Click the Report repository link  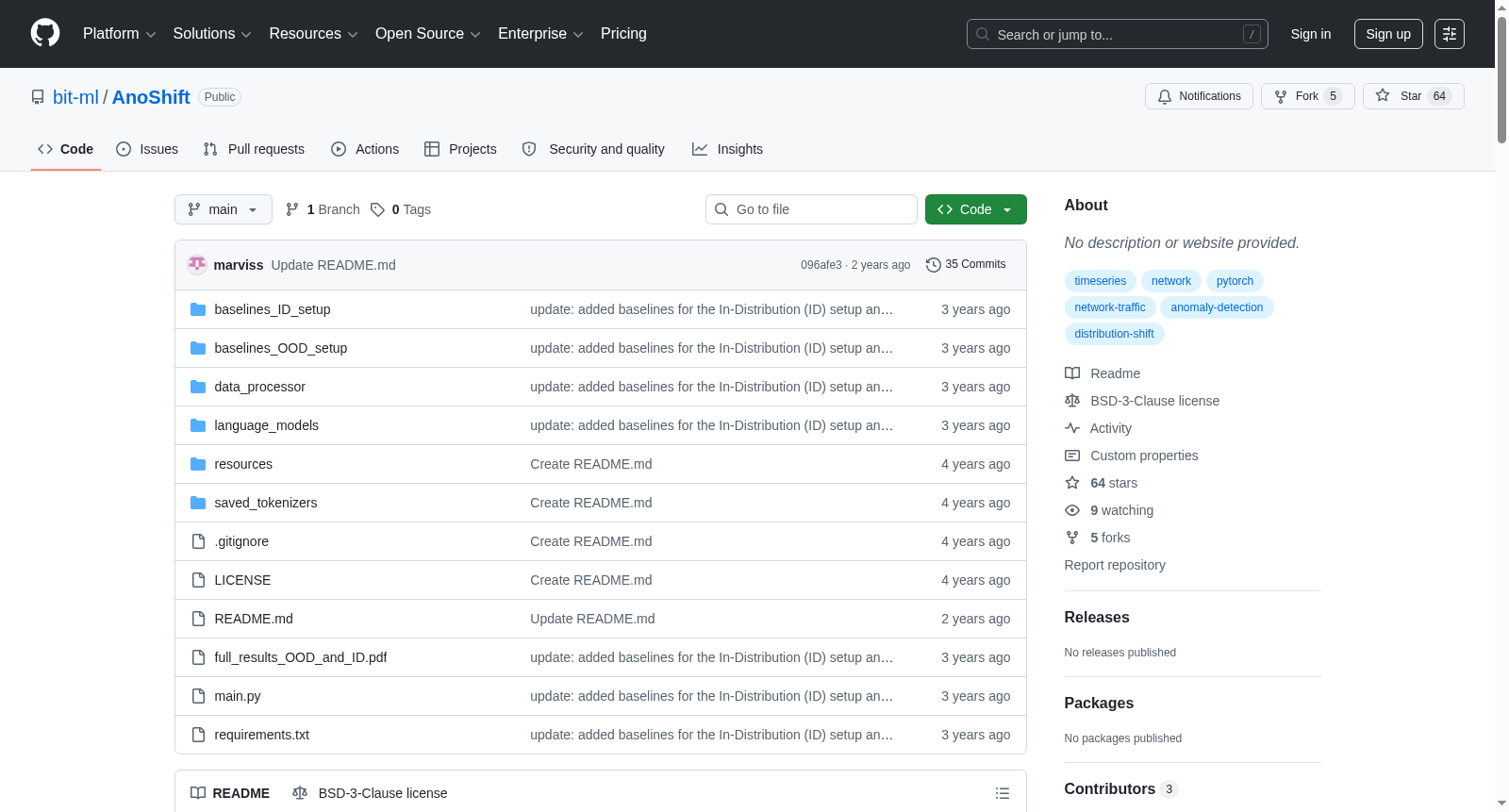pos(1115,565)
